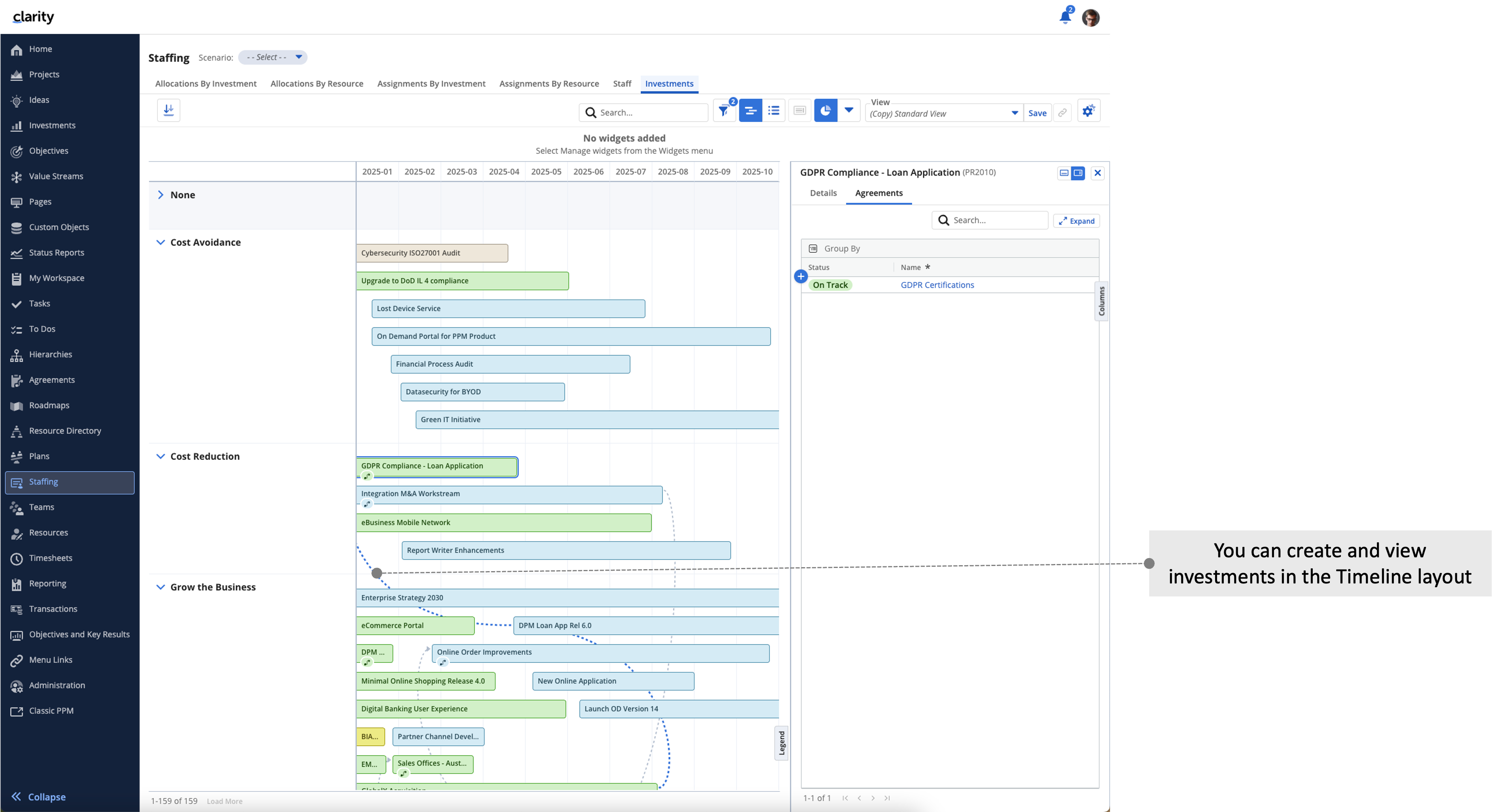Open Resource Directory in the sidebar

pos(65,431)
